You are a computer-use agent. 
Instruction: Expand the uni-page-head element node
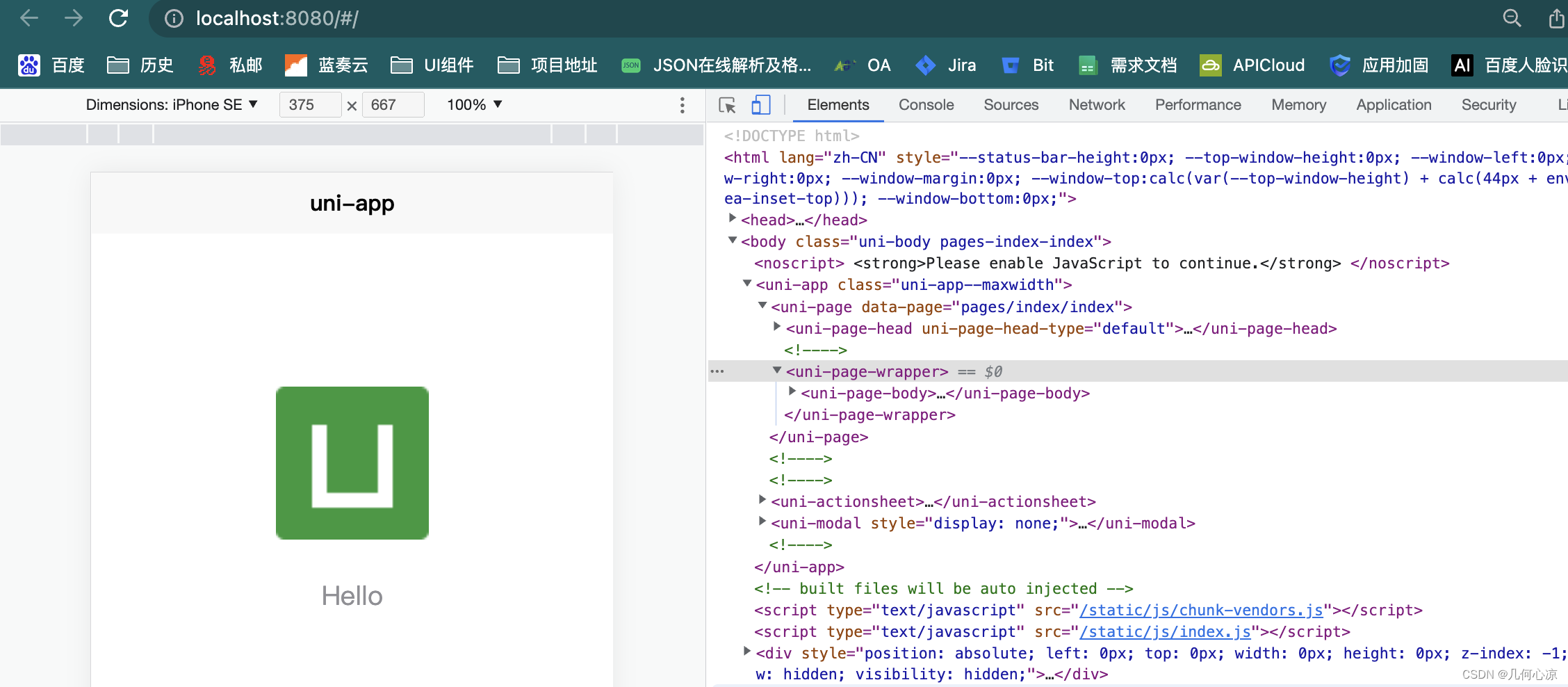click(x=777, y=326)
